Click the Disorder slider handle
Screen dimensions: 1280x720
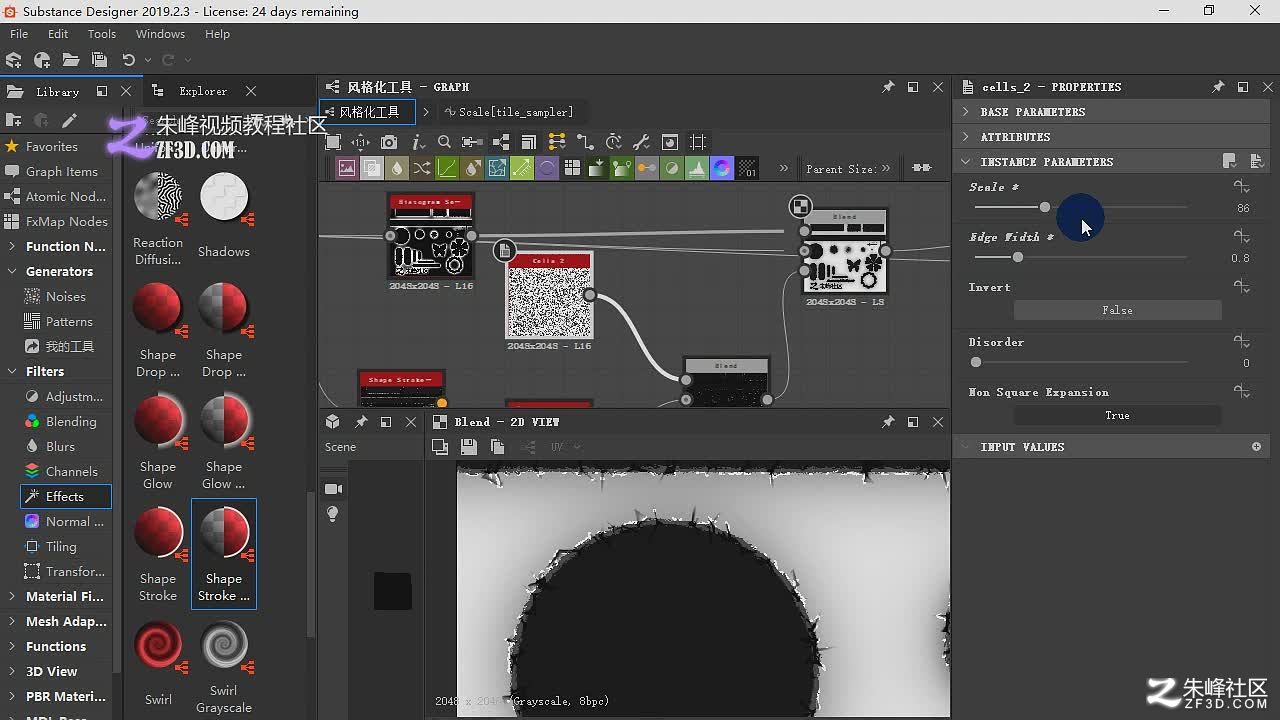976,362
